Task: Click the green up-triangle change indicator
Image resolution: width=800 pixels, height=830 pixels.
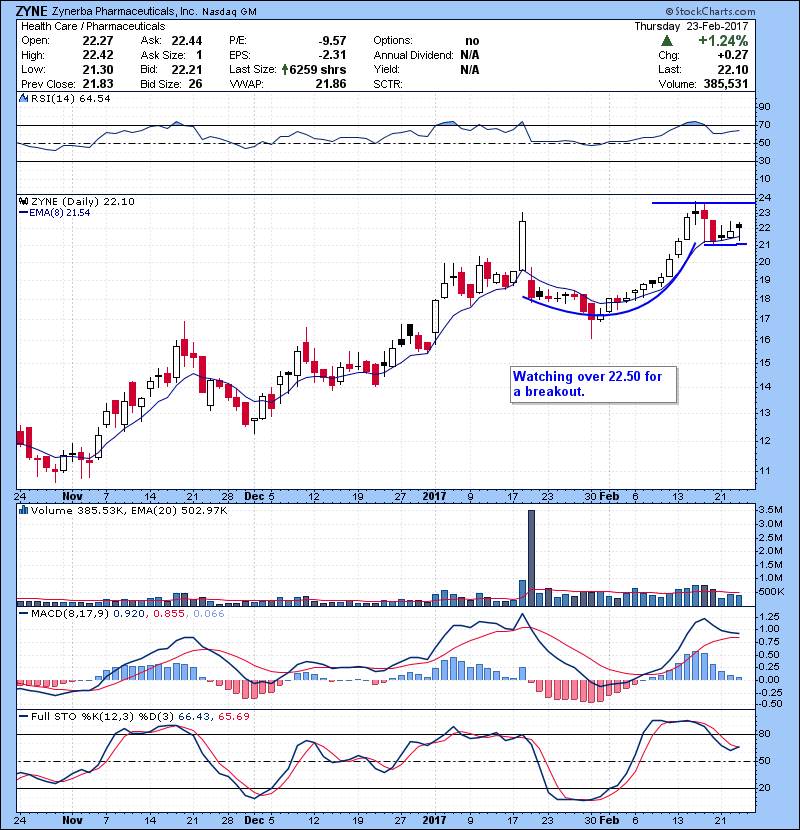Action: pos(667,41)
